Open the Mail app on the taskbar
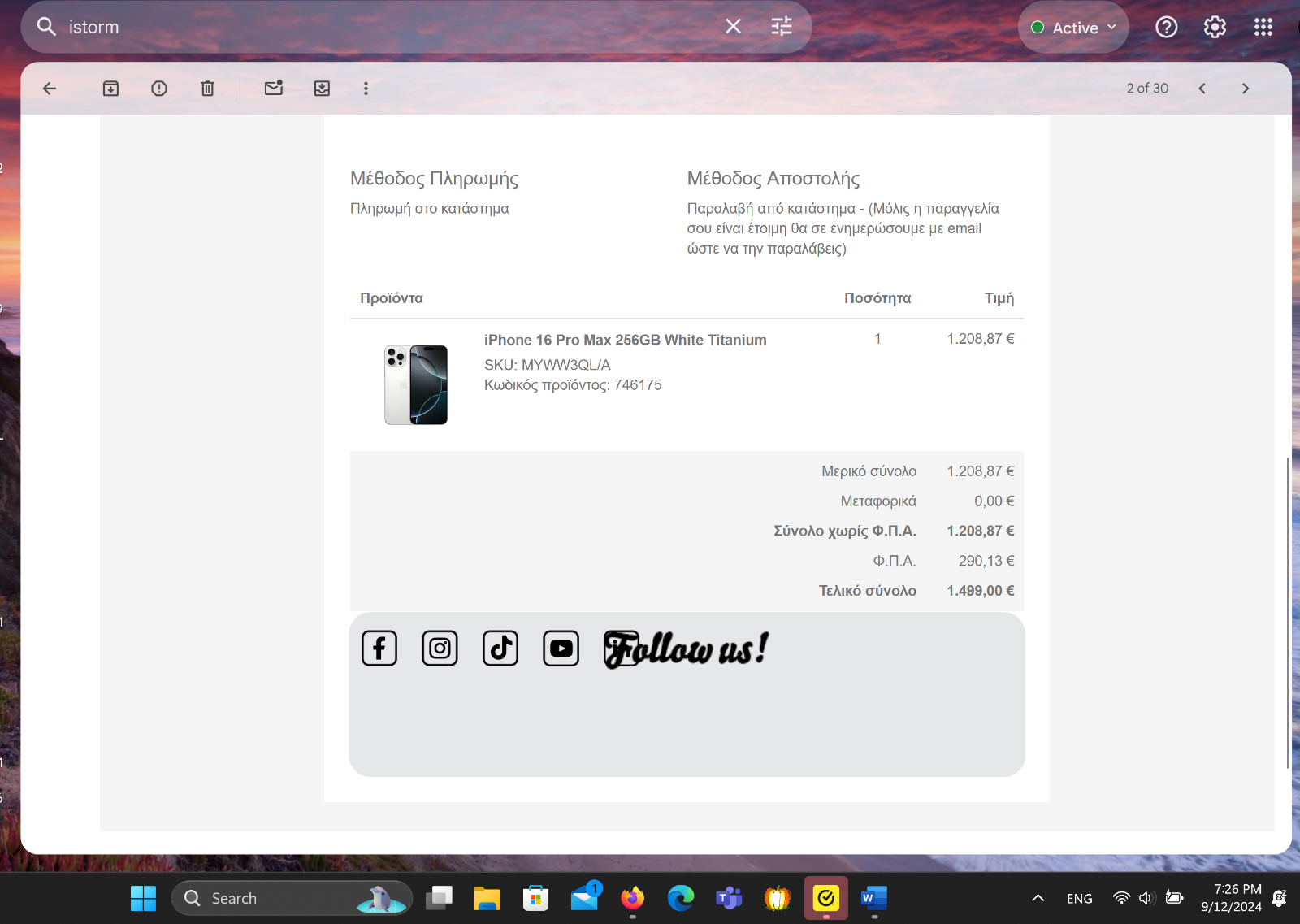The width and height of the screenshot is (1300, 924). tap(584, 898)
